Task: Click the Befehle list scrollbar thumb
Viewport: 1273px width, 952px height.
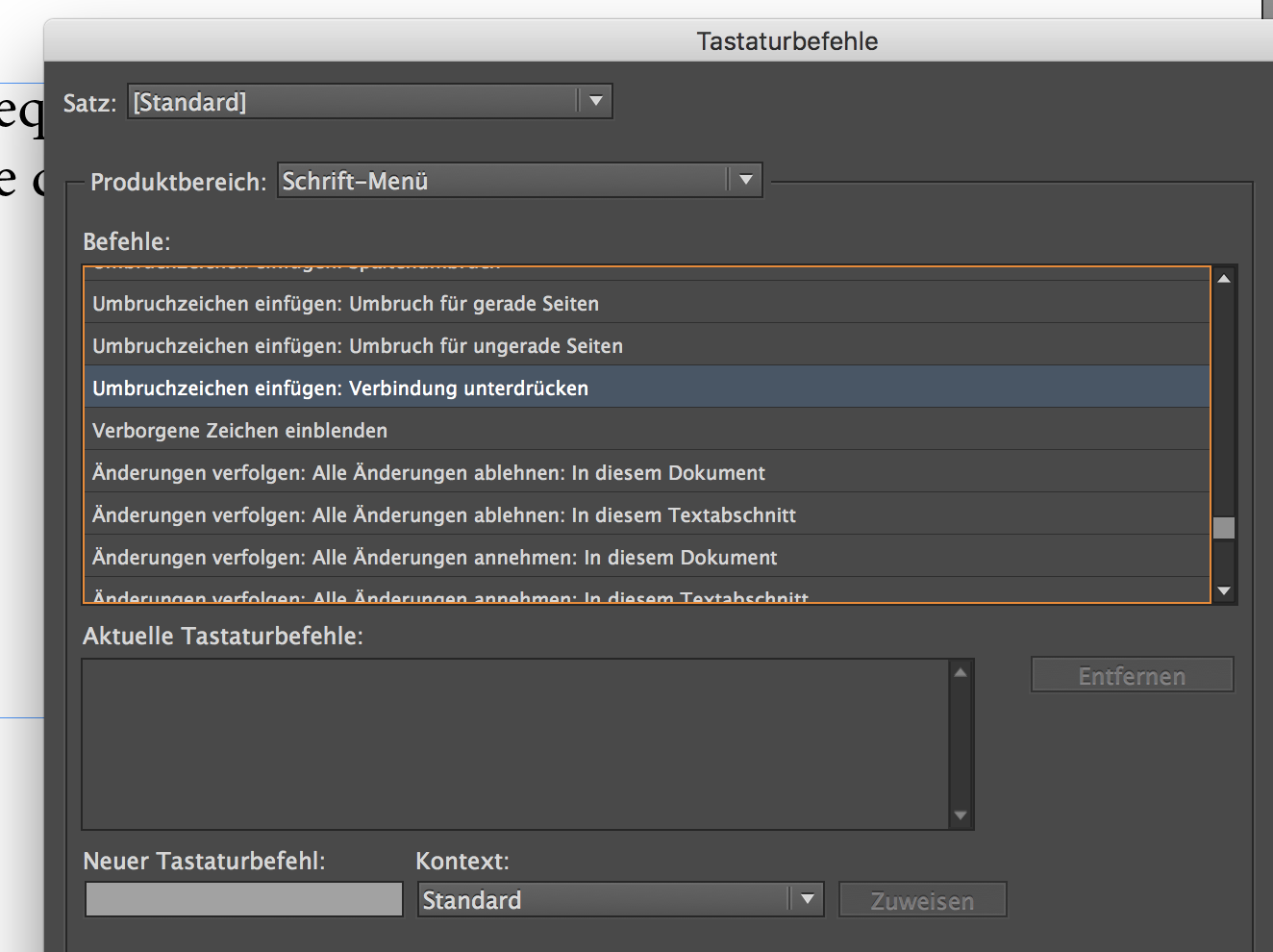Action: coord(1224,528)
